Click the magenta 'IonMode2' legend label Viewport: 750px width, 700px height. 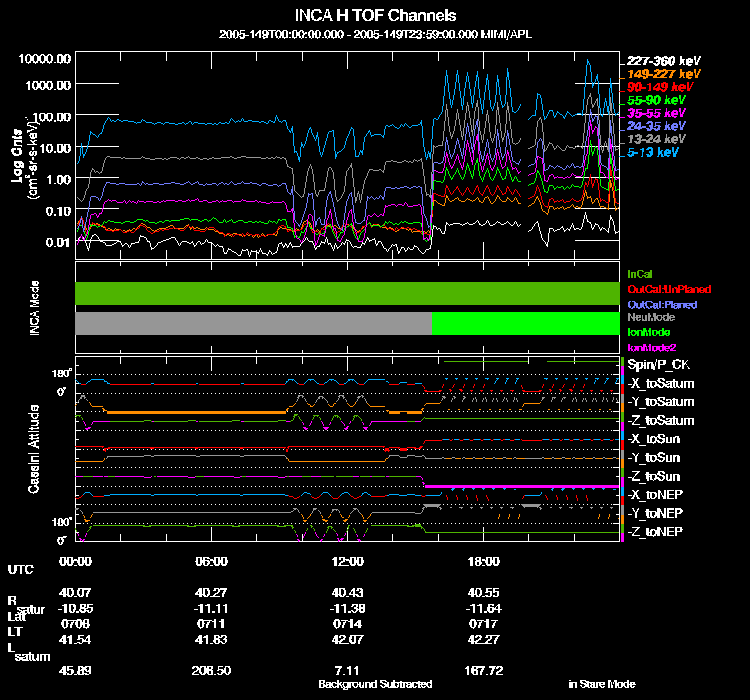tap(651, 347)
